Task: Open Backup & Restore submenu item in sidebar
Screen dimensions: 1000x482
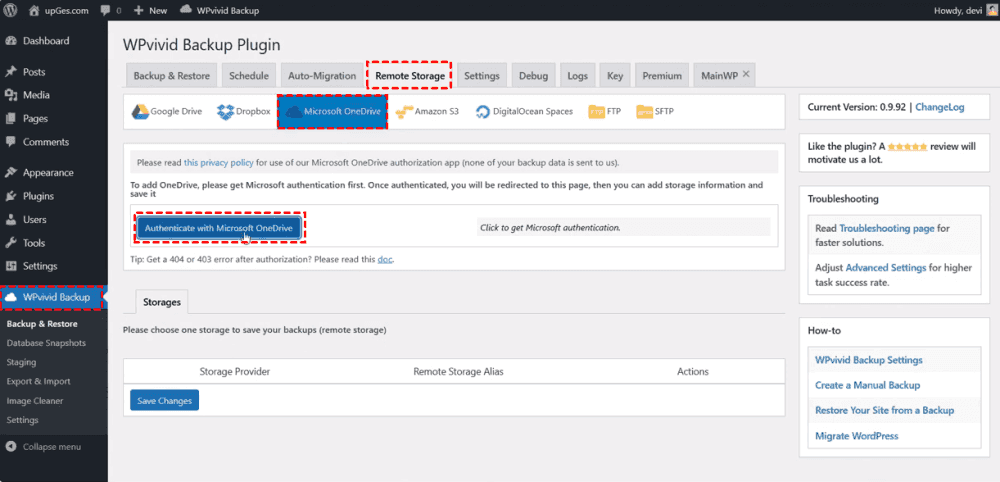Action: pos(41,324)
